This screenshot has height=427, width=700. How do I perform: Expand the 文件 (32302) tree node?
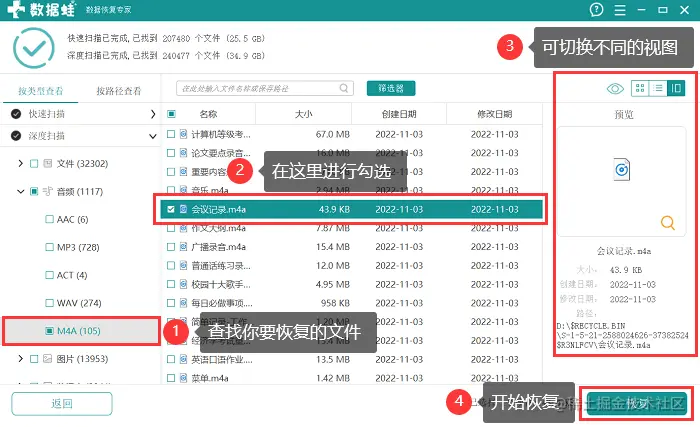tap(20, 163)
